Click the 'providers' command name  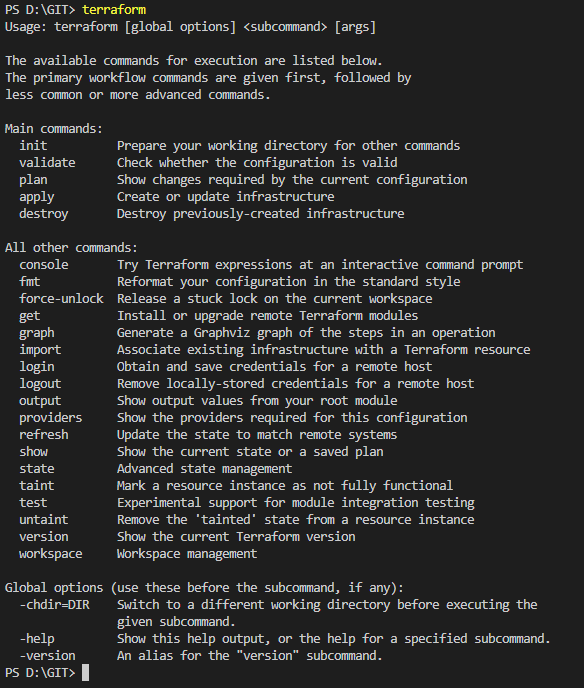coord(50,418)
